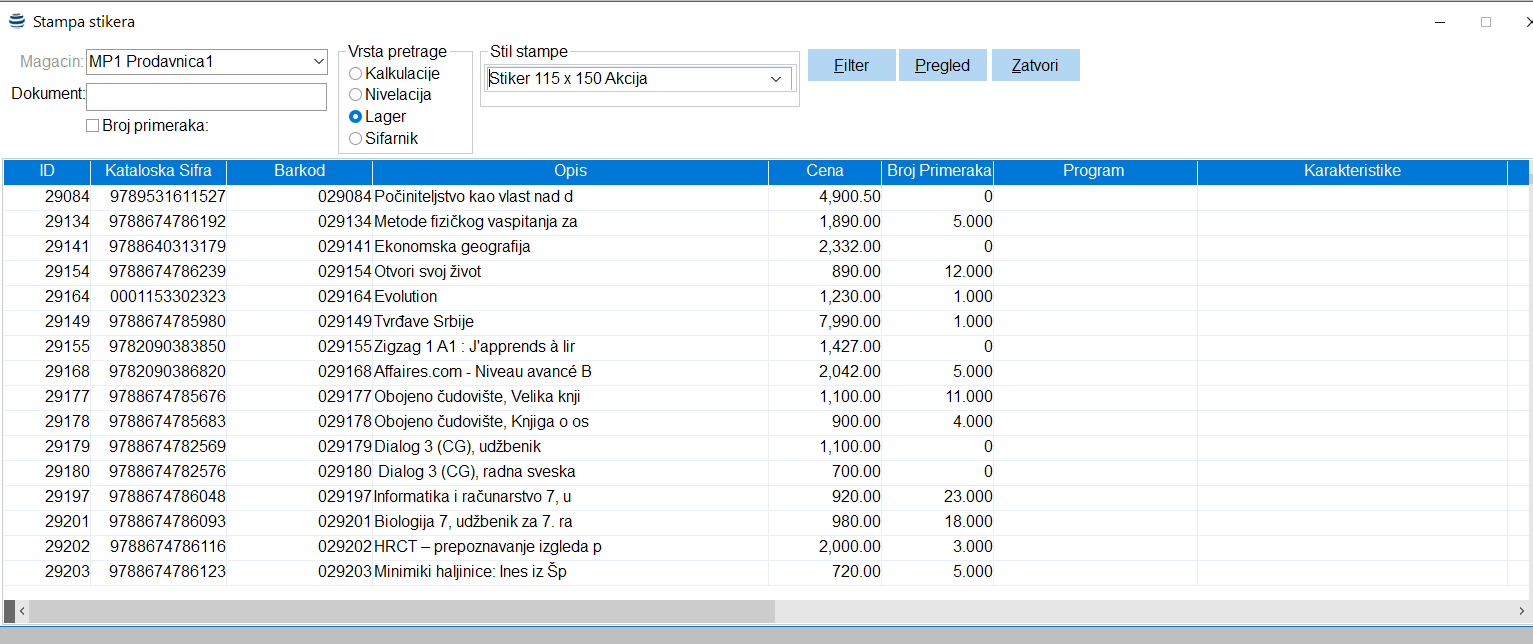Click the horizontal scrollbar left arrow
The height and width of the screenshot is (644, 1533).
click(x=21, y=610)
